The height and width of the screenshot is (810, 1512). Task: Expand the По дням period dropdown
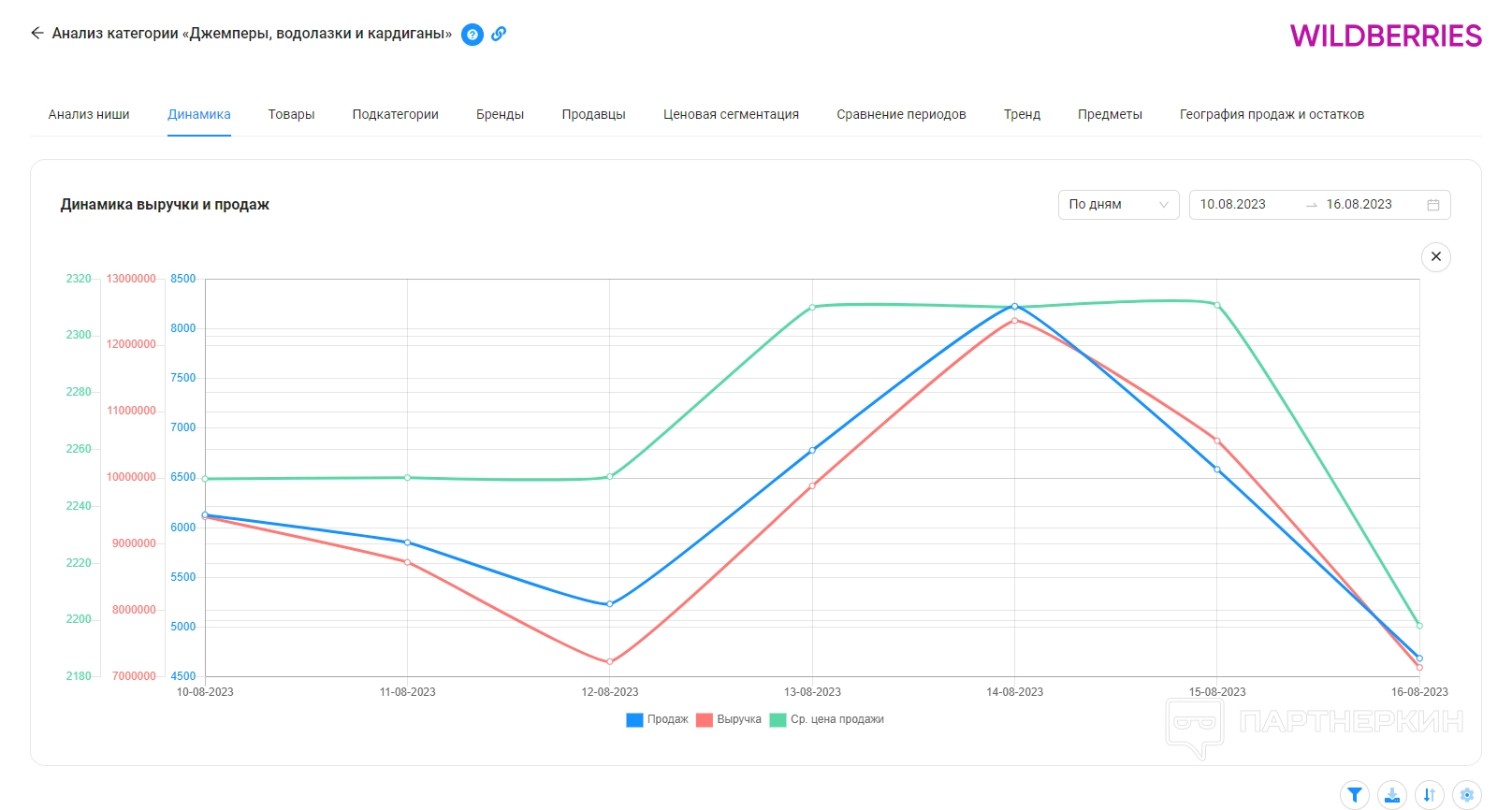tap(1118, 205)
